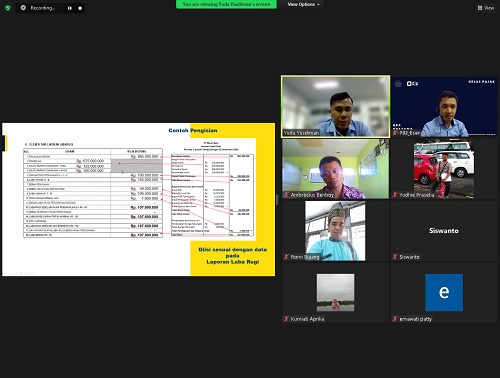The width and height of the screenshot is (500, 378).
Task: Click the grid icon beside View
Action: (x=480, y=8)
